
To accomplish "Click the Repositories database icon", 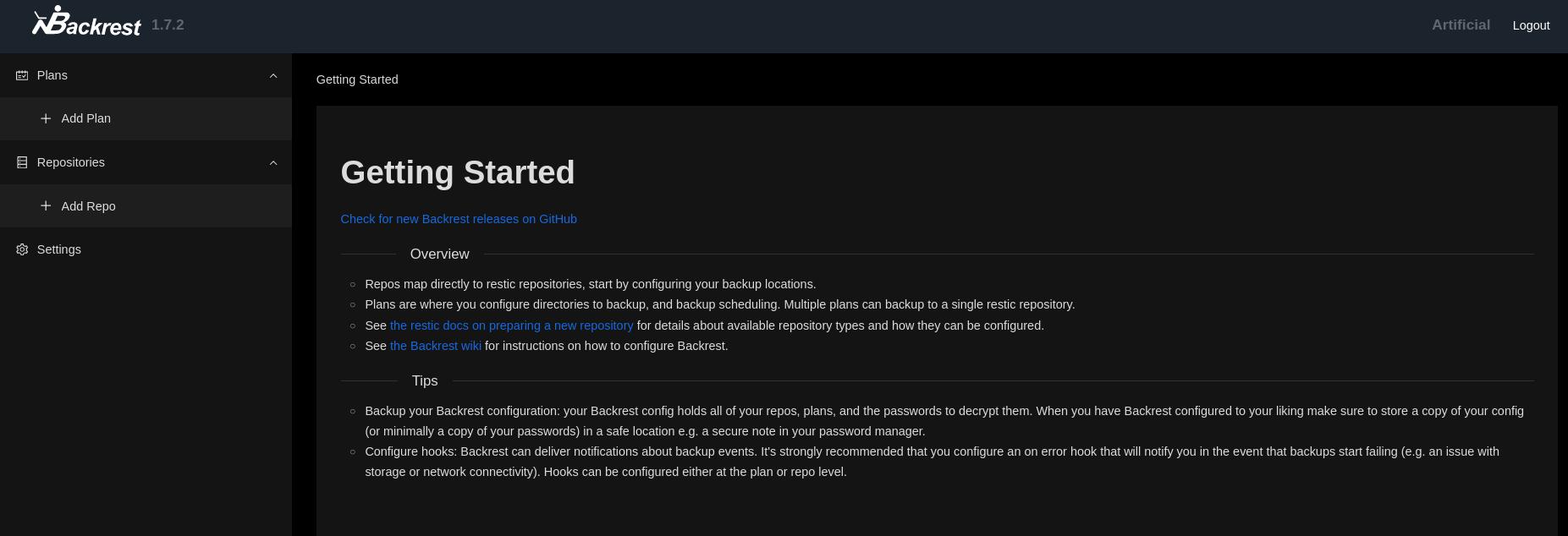I will [22, 162].
